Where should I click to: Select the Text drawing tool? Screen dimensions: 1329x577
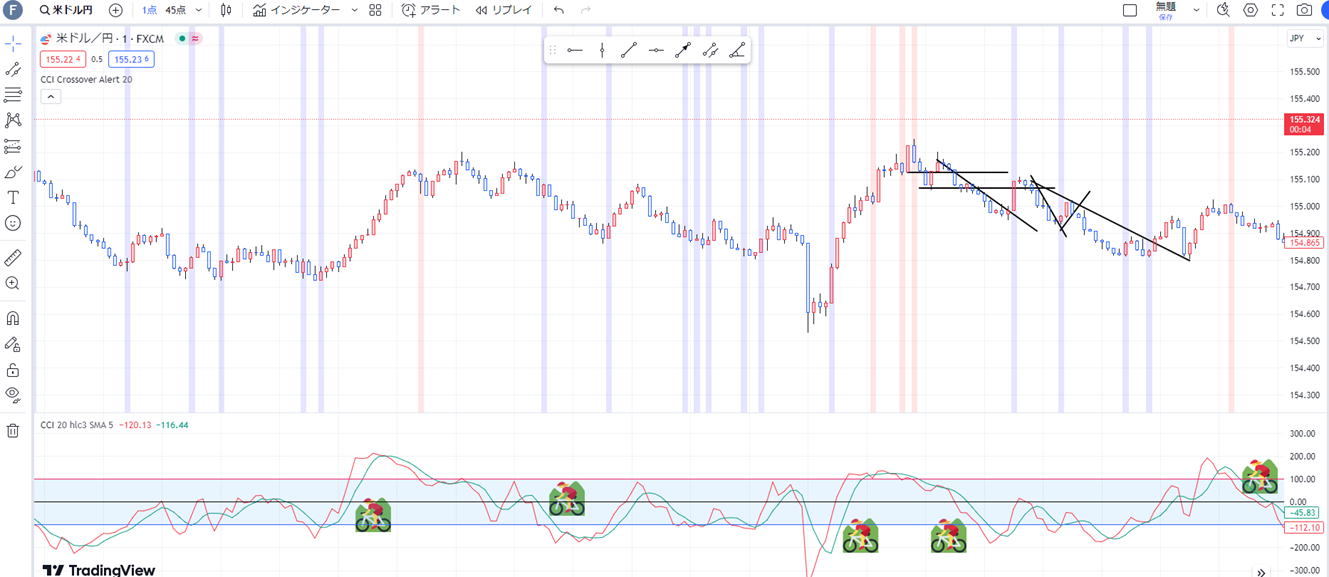pyautogui.click(x=13, y=198)
